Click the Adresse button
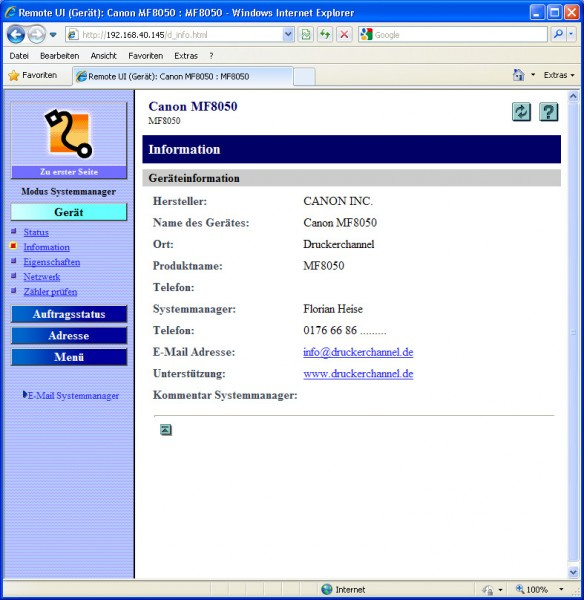This screenshot has height=600, width=584. [69, 336]
